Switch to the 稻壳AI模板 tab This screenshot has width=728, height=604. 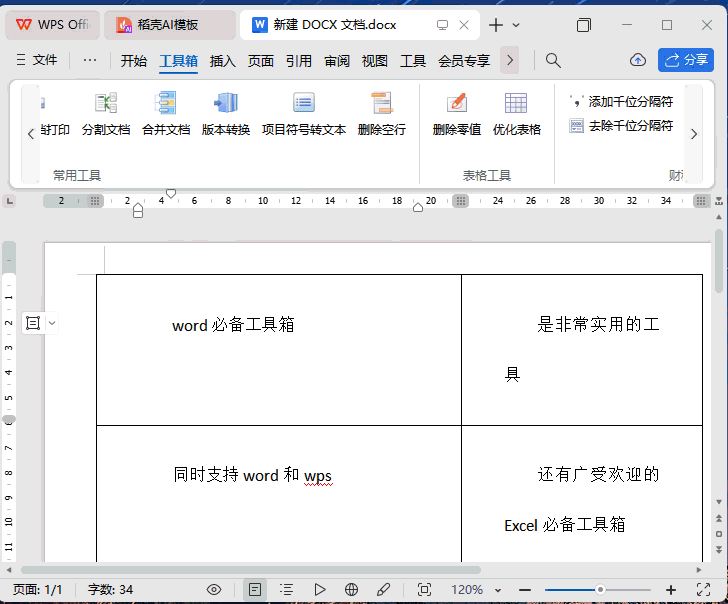click(x=169, y=25)
